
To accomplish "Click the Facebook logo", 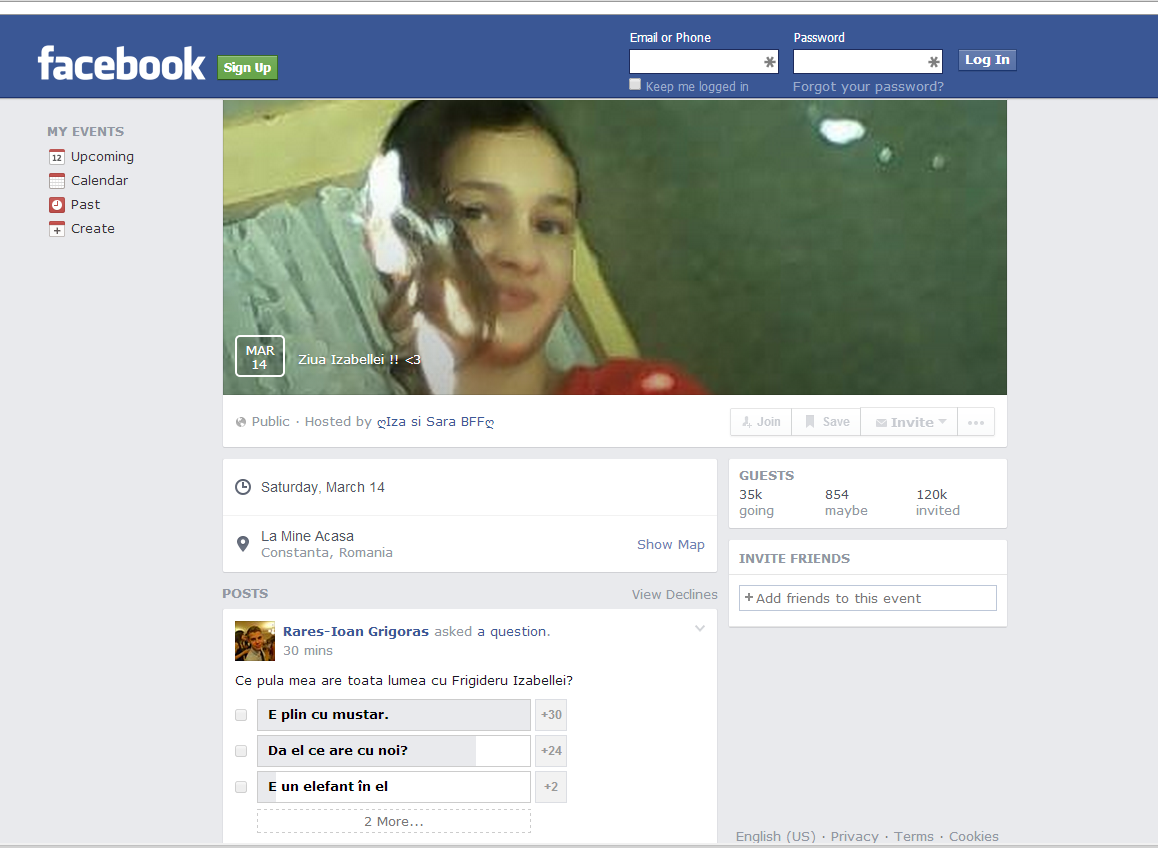I will [x=121, y=64].
